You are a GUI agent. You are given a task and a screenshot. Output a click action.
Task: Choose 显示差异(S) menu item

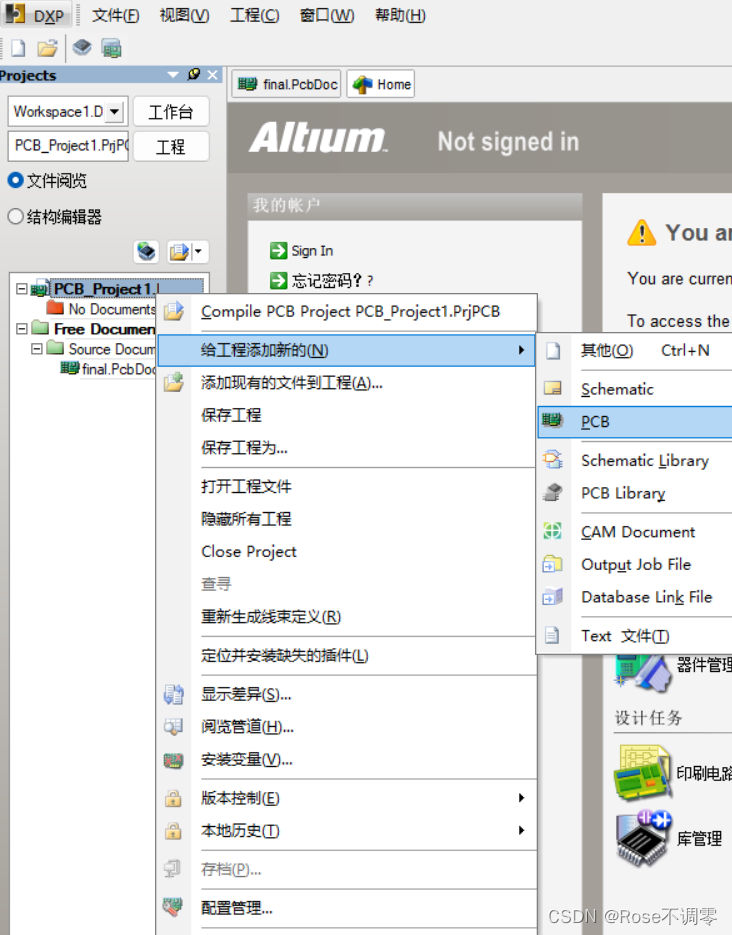point(347,695)
